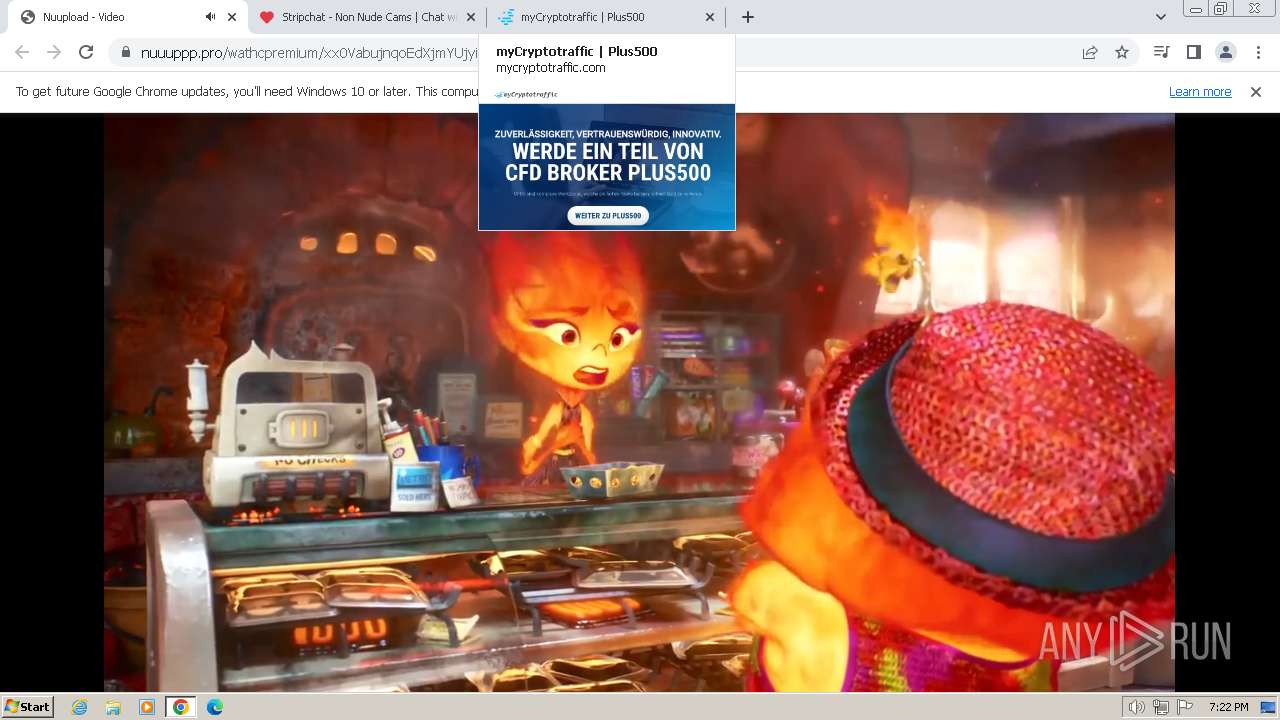This screenshot has width=1280, height=720.
Task: Open Action Center flag icon
Action: pyautogui.click(x=1185, y=707)
